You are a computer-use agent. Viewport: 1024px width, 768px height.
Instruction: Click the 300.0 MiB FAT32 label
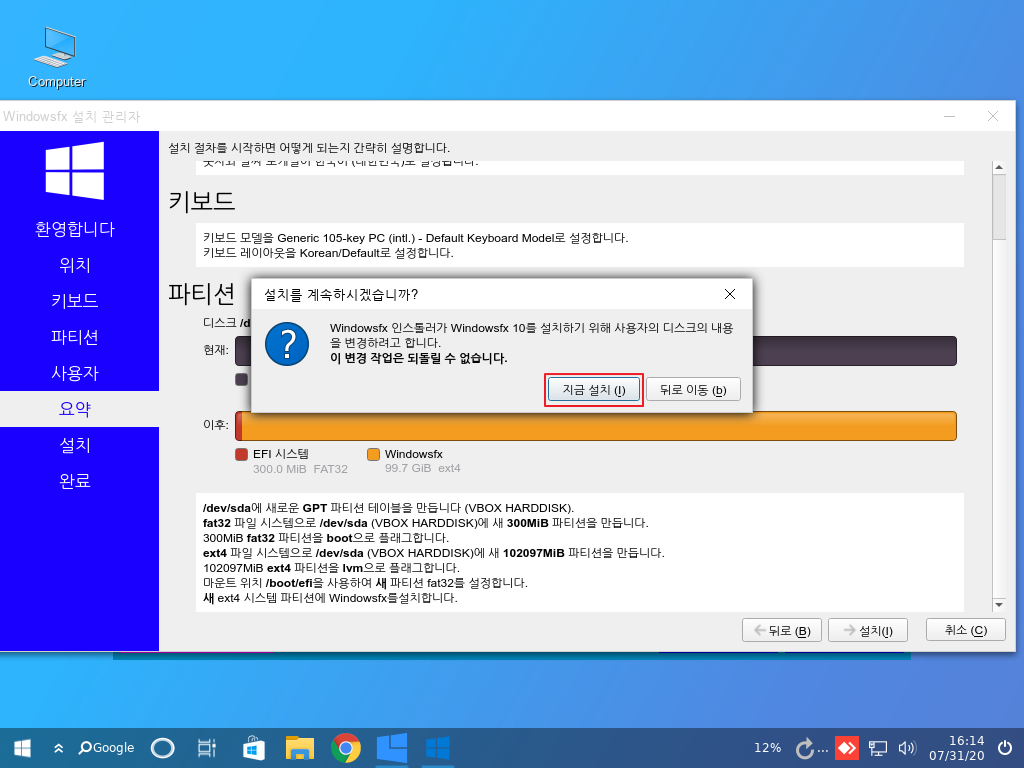click(300, 469)
